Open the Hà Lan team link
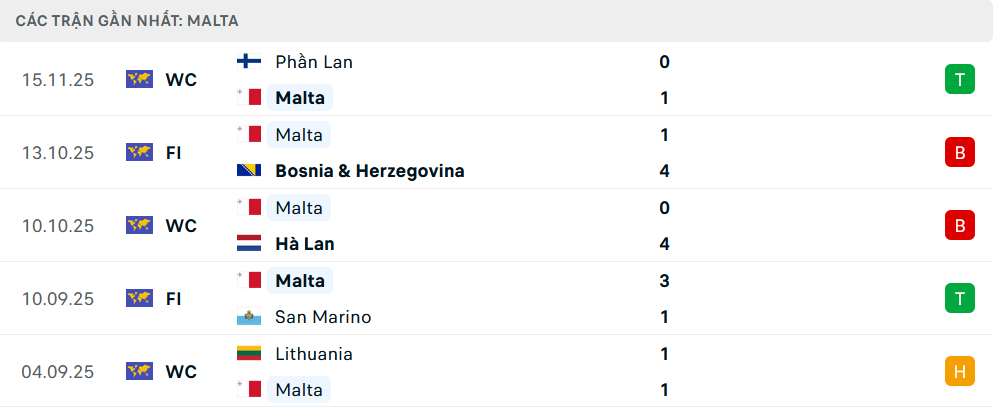Viewport: 998px width, 407px height. [x=304, y=244]
